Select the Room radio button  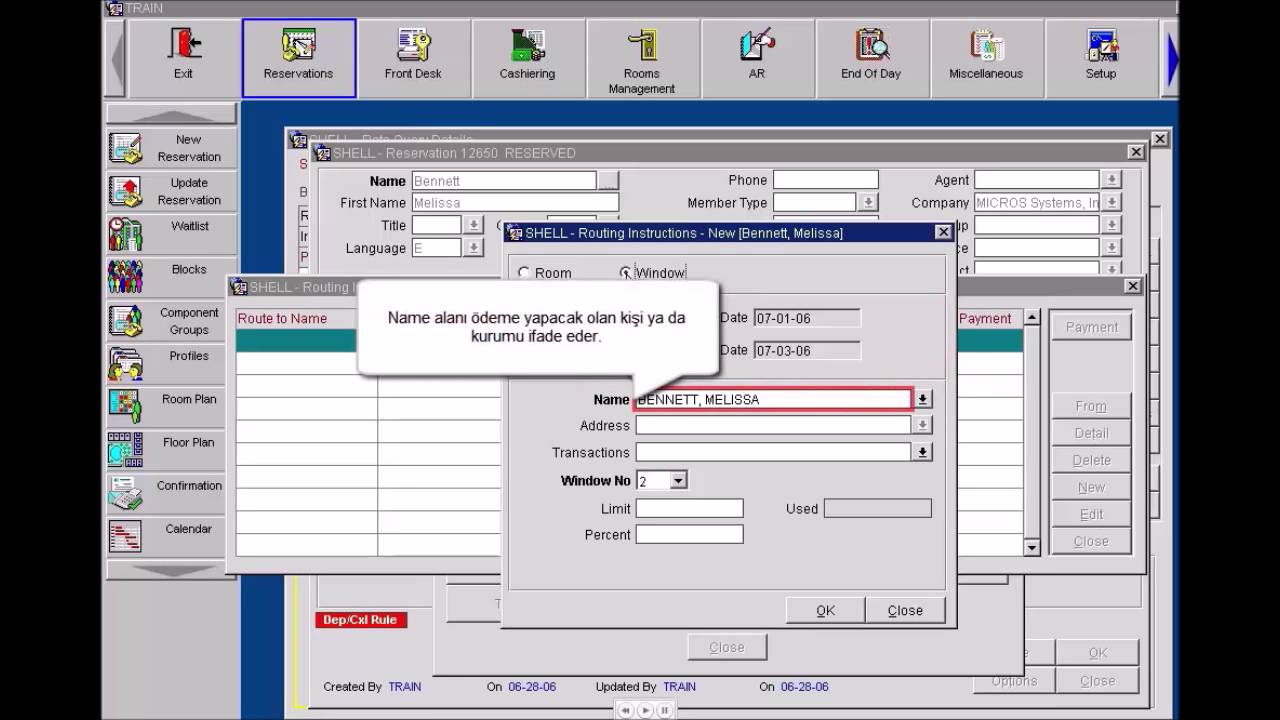(524, 273)
